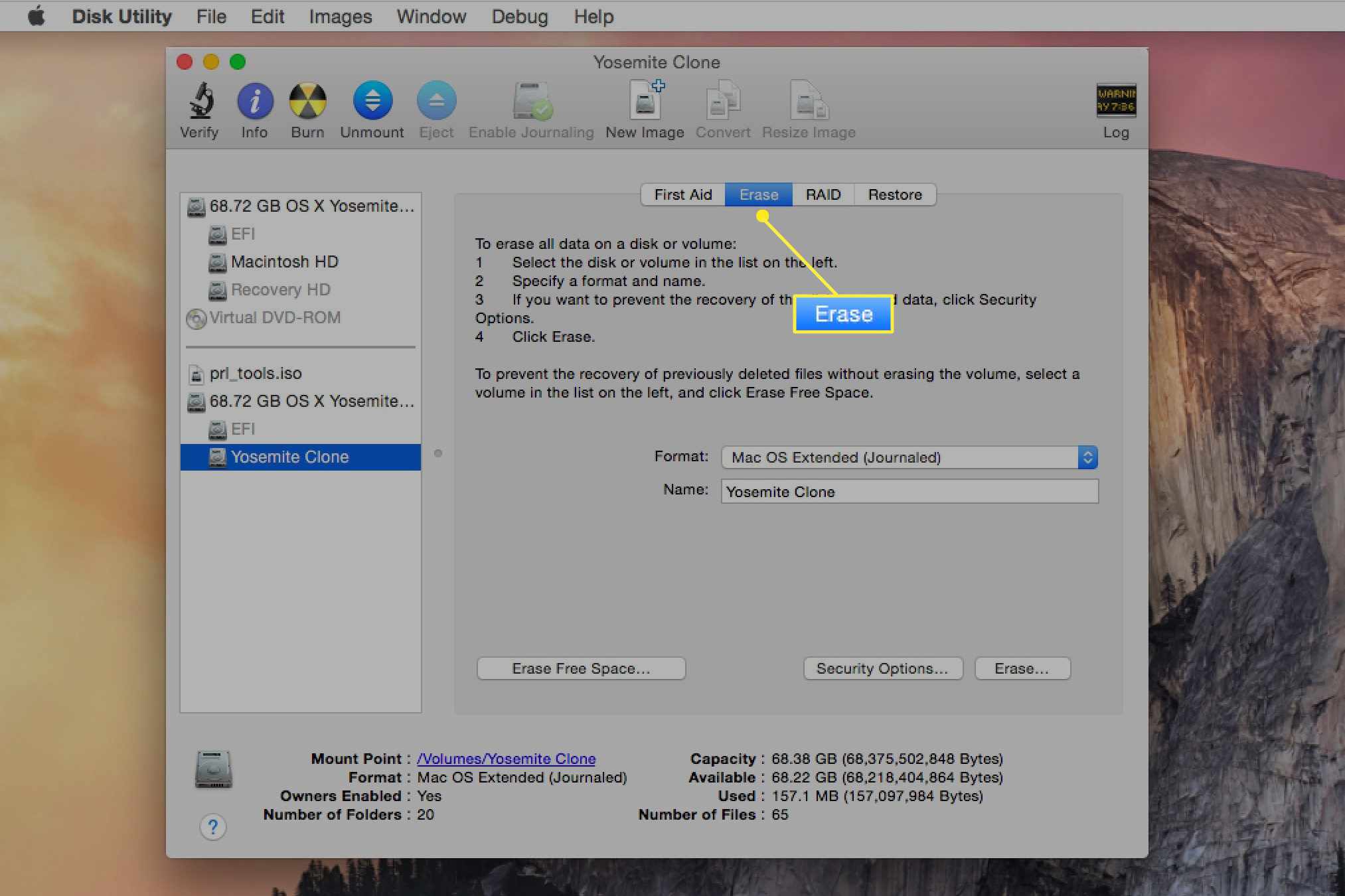Select the second 68.72 GB OS X Yosemite disk
This screenshot has width=1345, height=896.
point(301,402)
